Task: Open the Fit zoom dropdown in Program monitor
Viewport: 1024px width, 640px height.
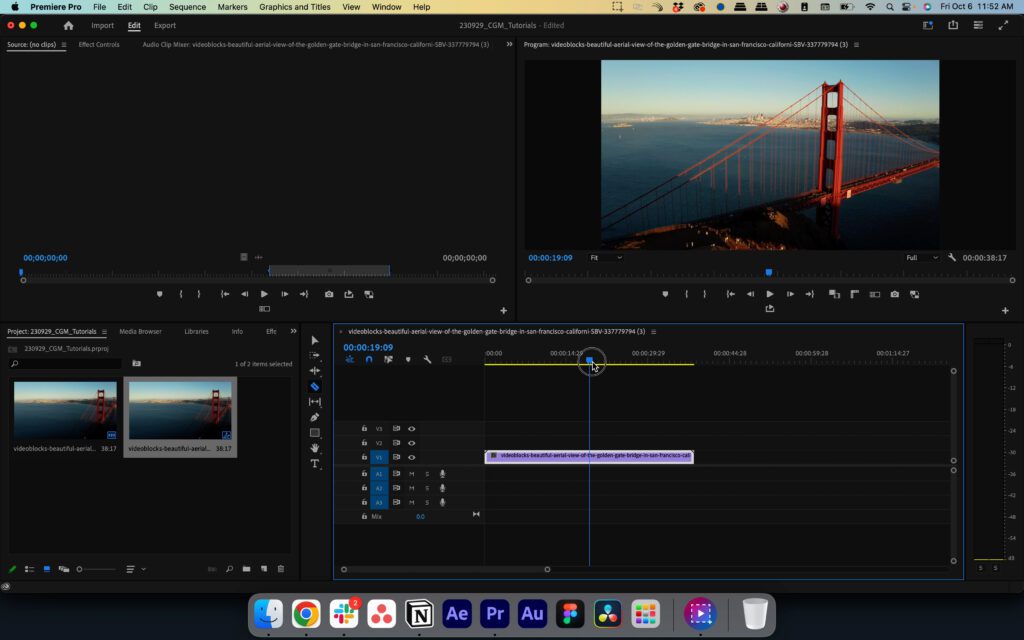Action: point(606,257)
